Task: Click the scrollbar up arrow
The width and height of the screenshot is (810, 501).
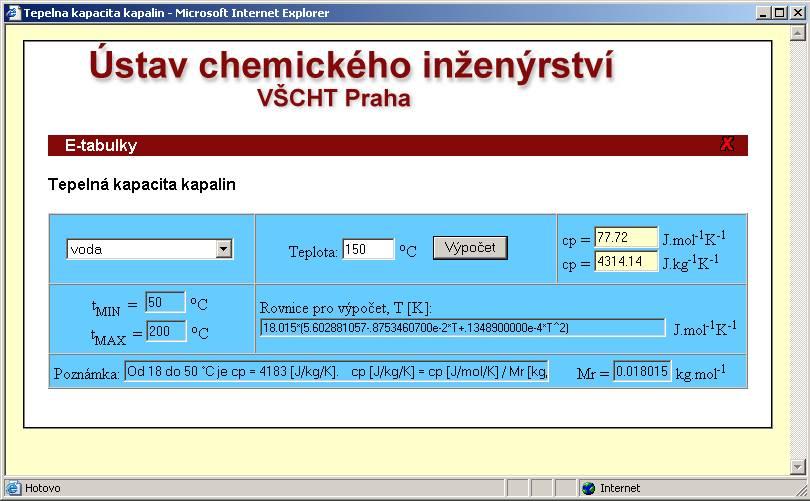Action: (797, 33)
